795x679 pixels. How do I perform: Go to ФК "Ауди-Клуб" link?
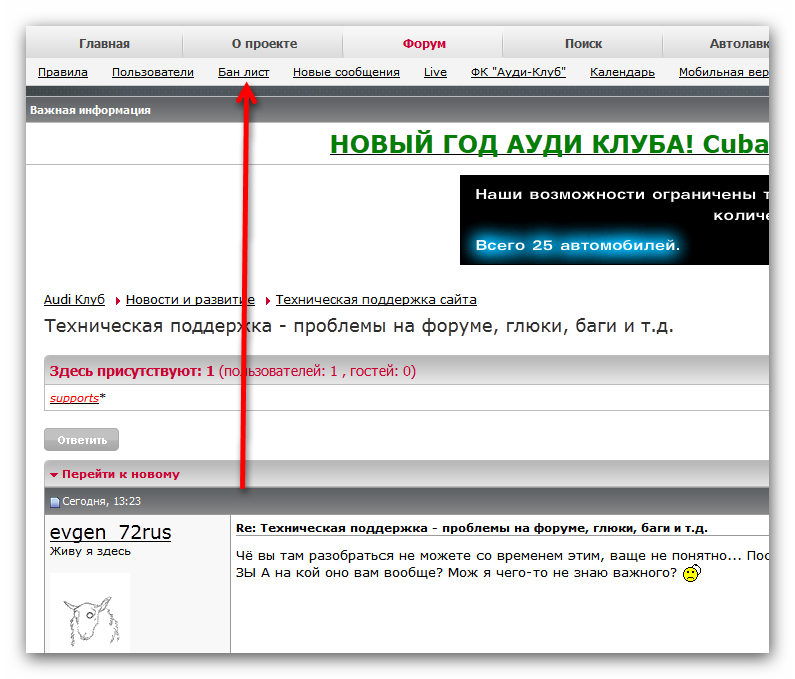[x=518, y=72]
